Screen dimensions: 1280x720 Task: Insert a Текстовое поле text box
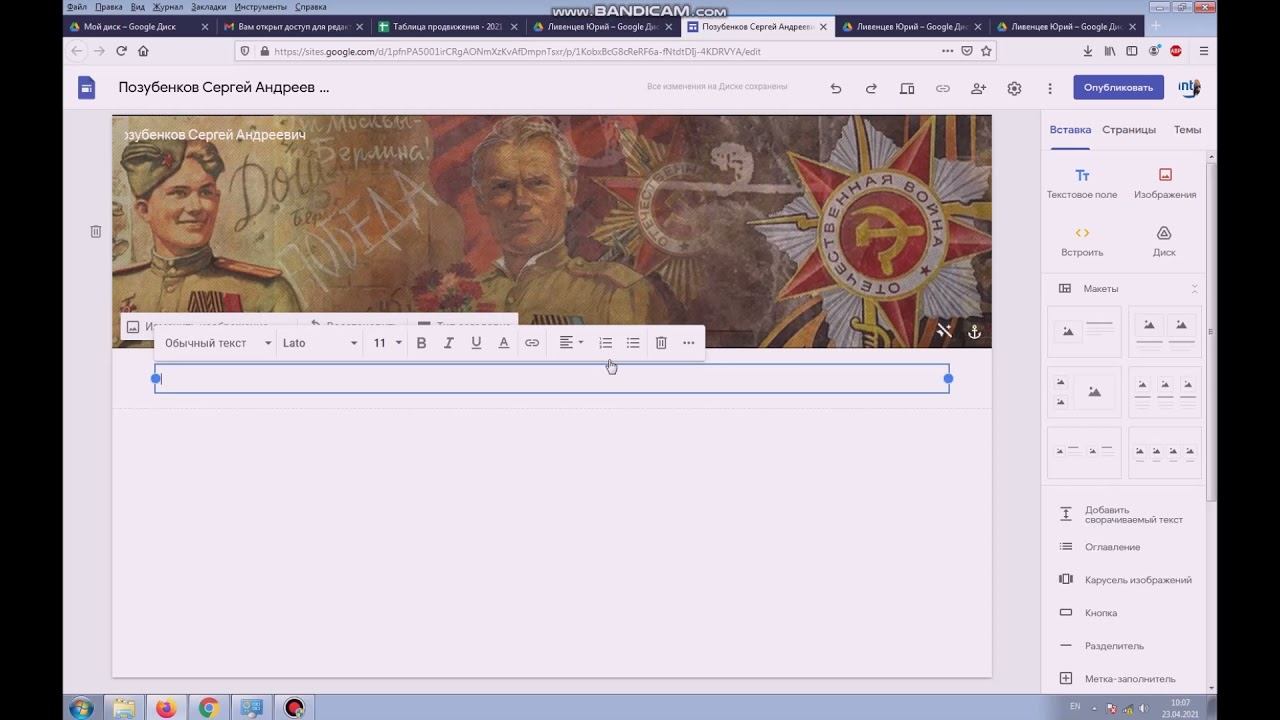click(1082, 184)
